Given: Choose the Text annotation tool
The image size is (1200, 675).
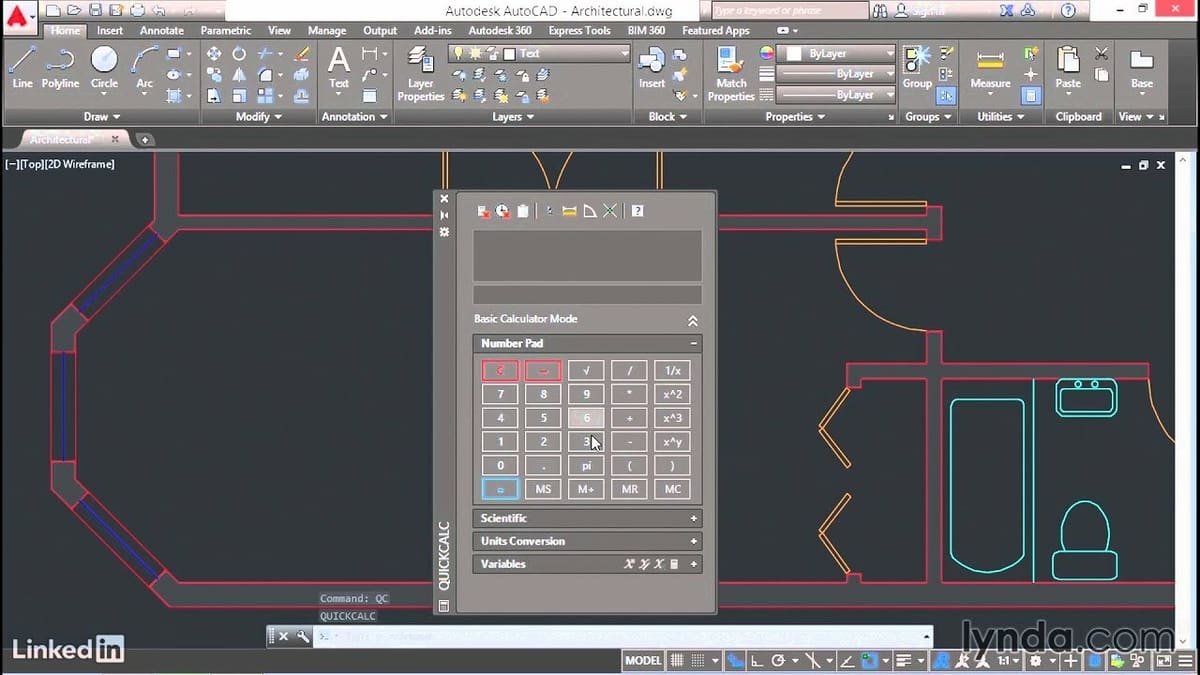Looking at the screenshot, I should point(339,67).
